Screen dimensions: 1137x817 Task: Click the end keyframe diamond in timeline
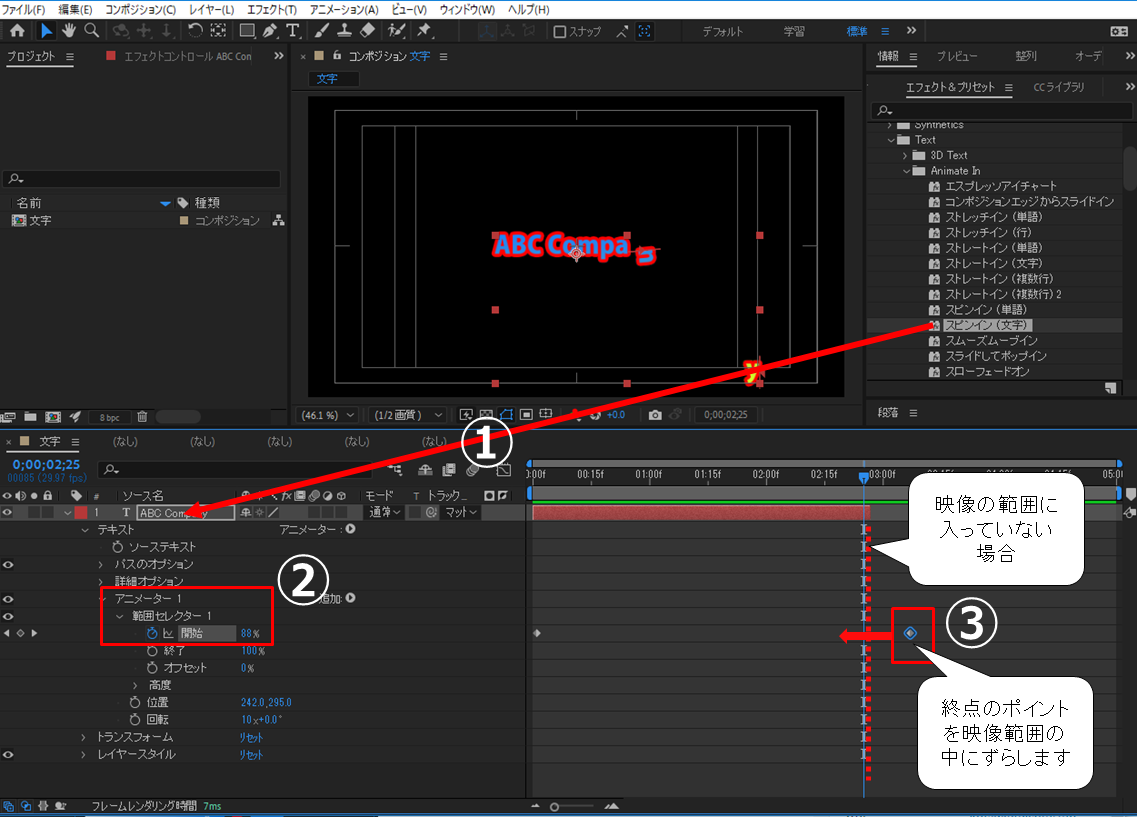tap(910, 633)
